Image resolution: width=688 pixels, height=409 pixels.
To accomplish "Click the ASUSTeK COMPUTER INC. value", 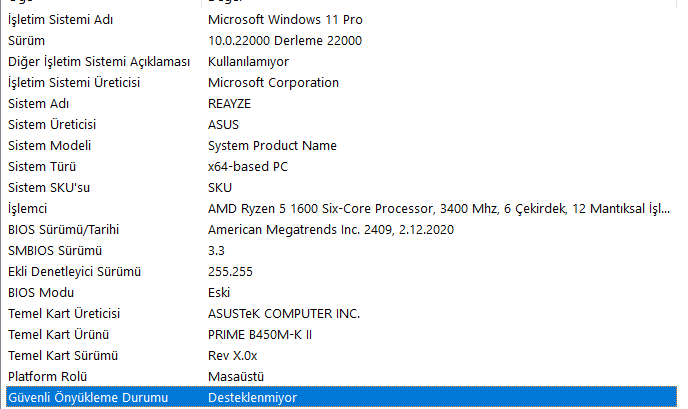I will pos(282,313).
